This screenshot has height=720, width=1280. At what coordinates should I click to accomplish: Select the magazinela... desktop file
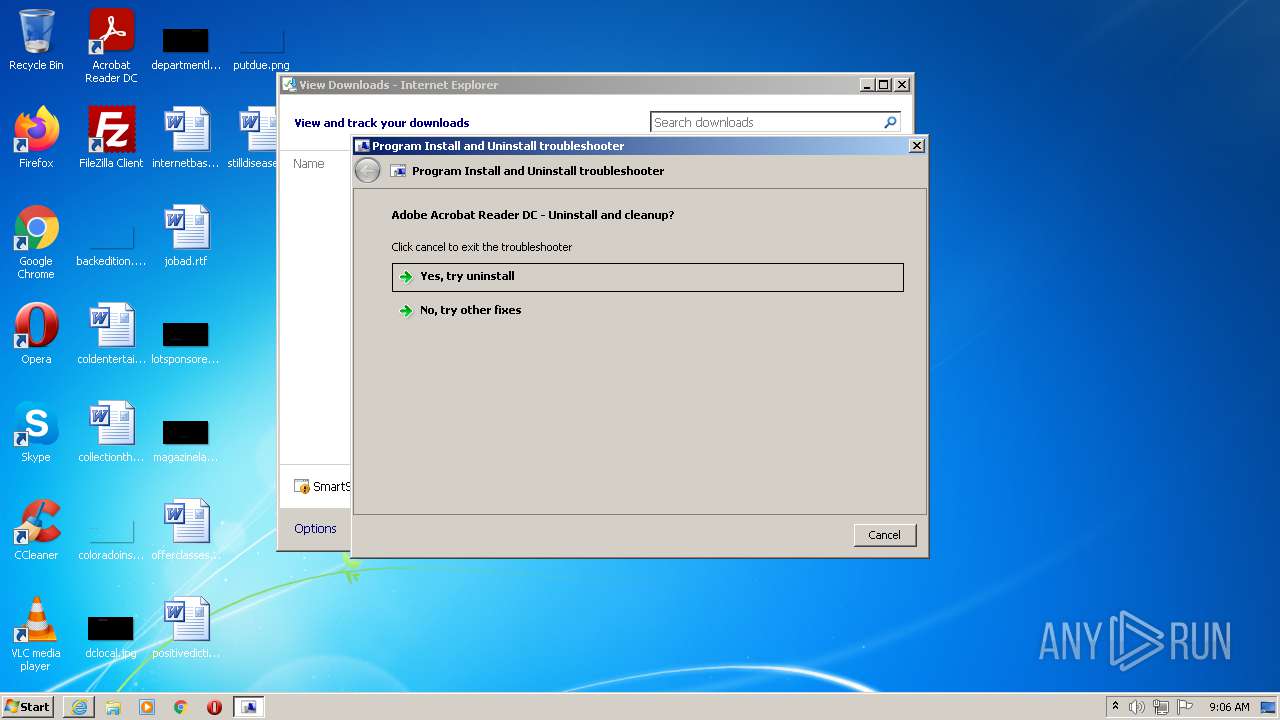(186, 440)
